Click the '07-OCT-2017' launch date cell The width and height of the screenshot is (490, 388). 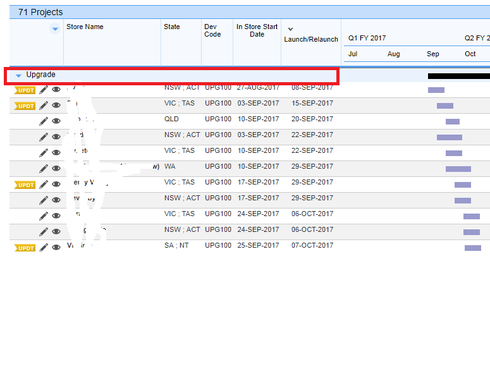click(x=312, y=245)
